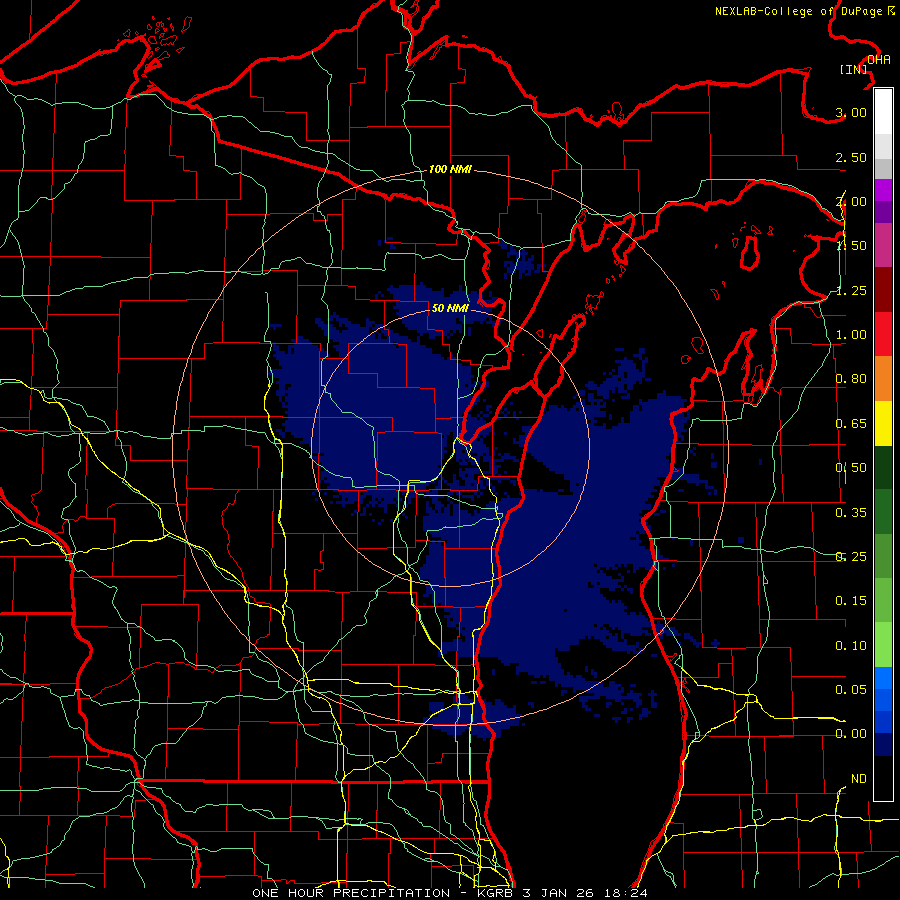The height and width of the screenshot is (900, 900).
Task: Click the ONE HOUR PRECIPITATION title text
Action: [351, 893]
